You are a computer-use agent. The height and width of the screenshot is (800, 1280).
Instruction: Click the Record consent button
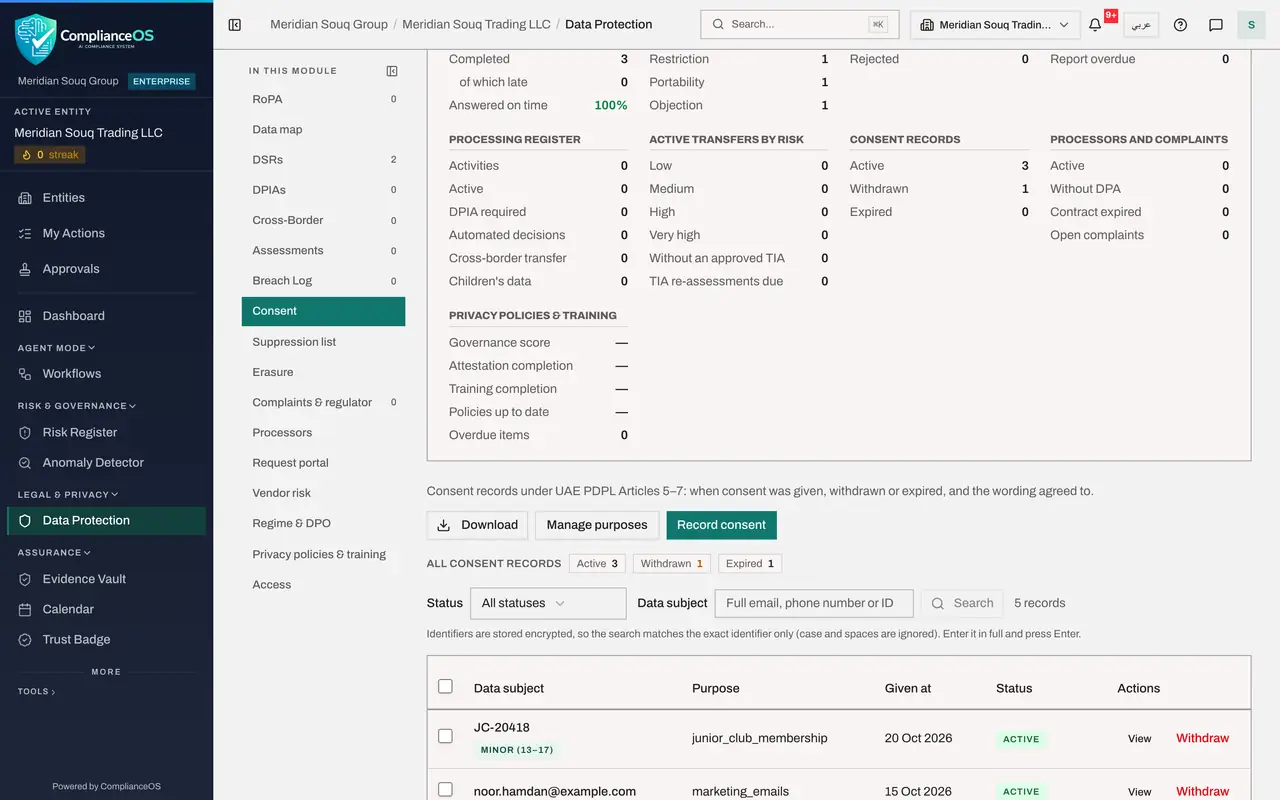point(721,525)
